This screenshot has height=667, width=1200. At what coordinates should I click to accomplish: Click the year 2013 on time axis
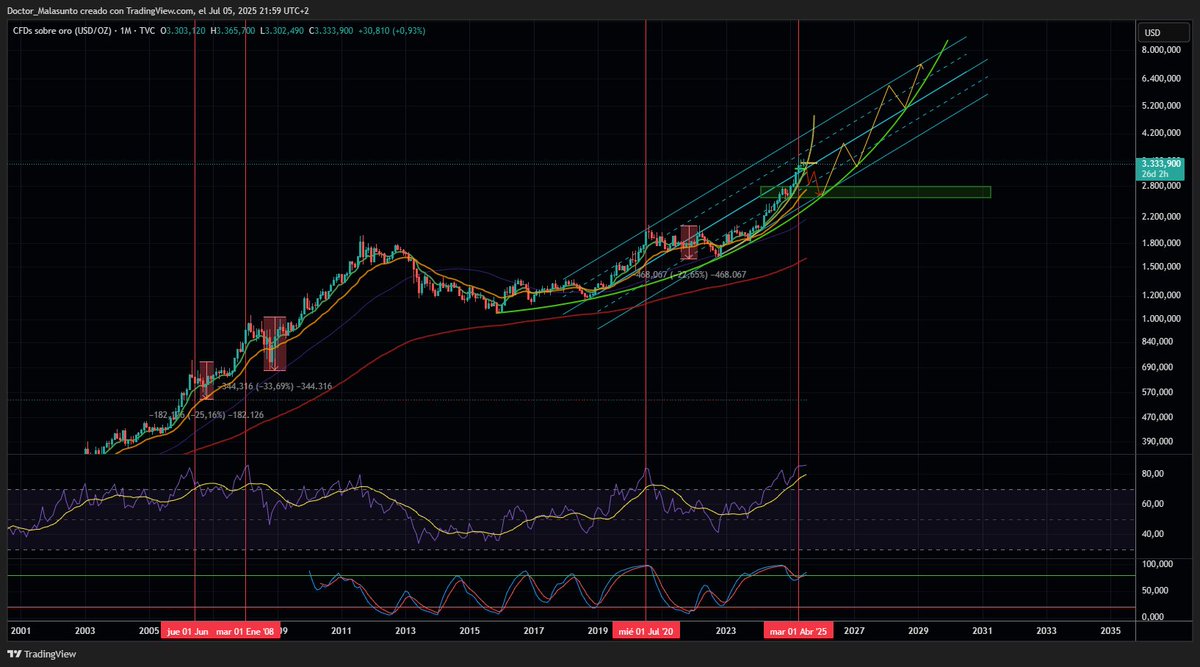coord(406,631)
